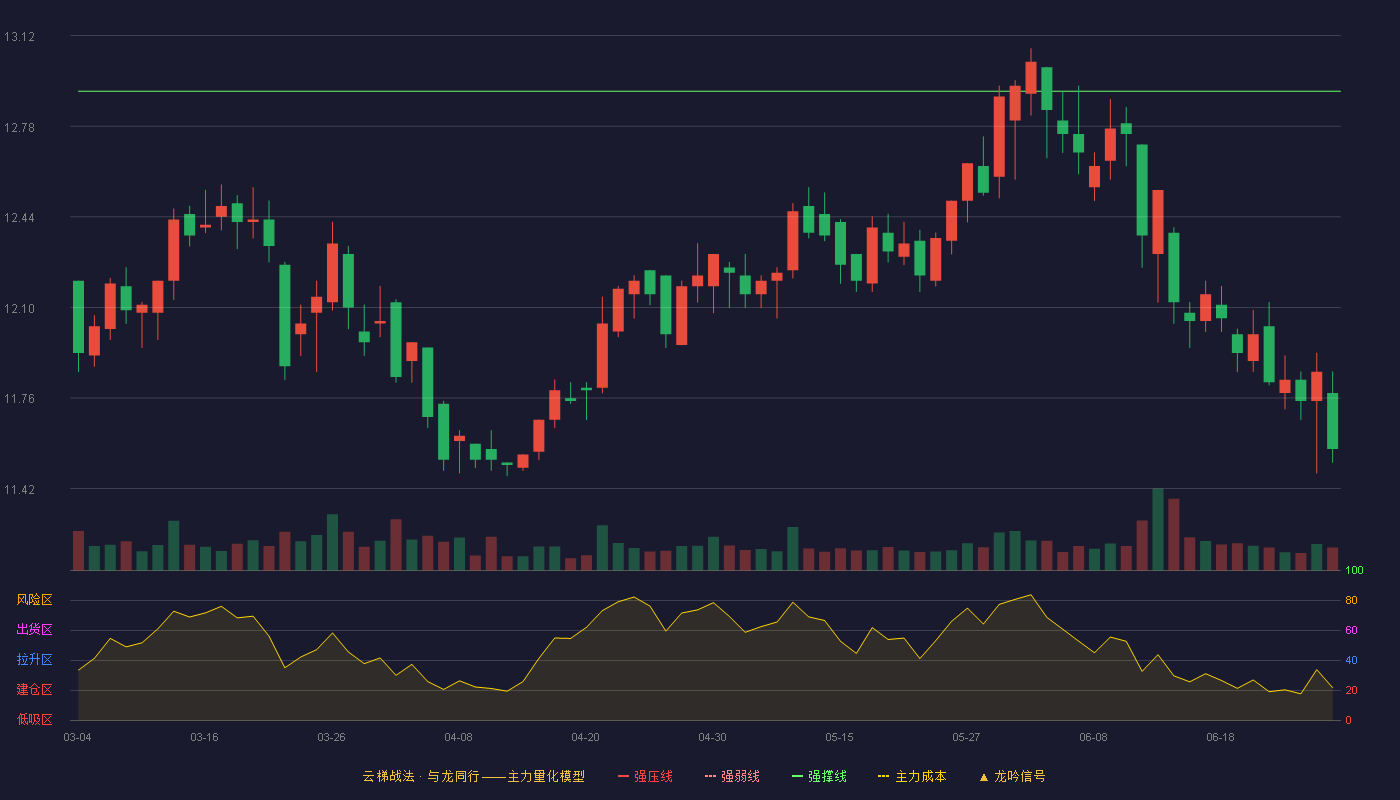Click the 12.78 price axis label

(19, 127)
